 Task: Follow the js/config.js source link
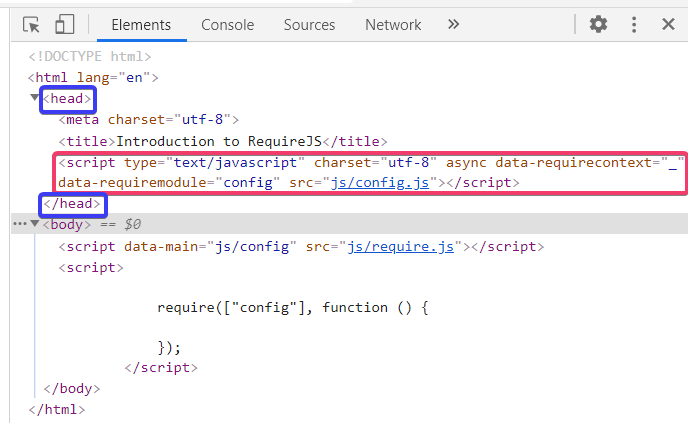pos(384,183)
